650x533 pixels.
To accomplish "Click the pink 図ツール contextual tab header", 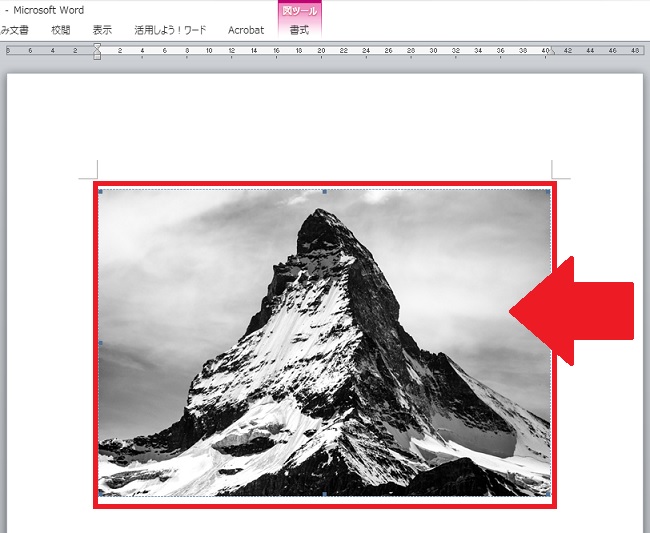I will (x=299, y=10).
